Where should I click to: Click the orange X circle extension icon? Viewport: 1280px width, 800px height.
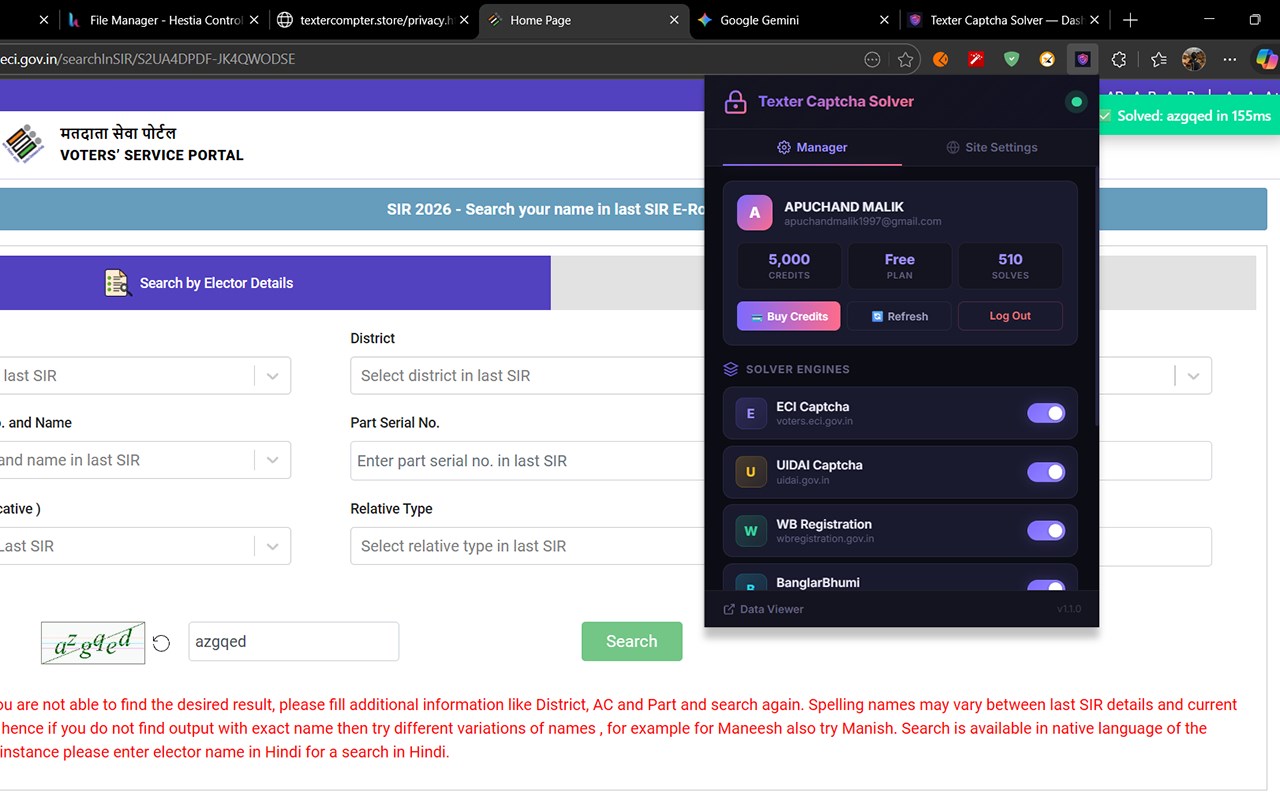point(1047,60)
